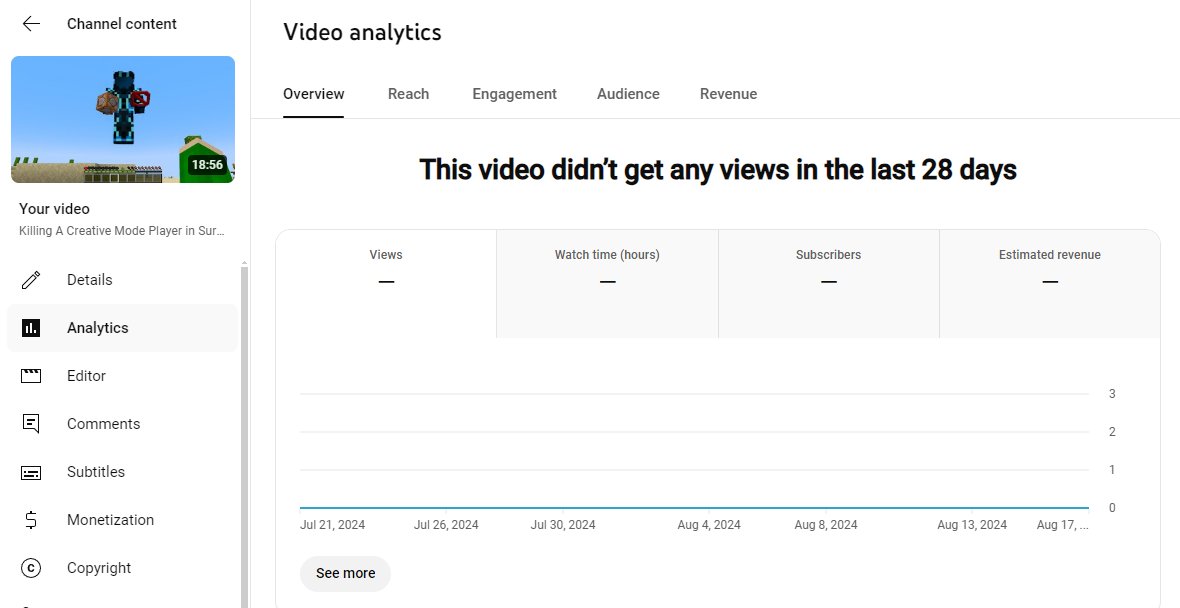1180x608 pixels.
Task: Click the Aug 4, 2024 axis label
Action: pos(709,525)
